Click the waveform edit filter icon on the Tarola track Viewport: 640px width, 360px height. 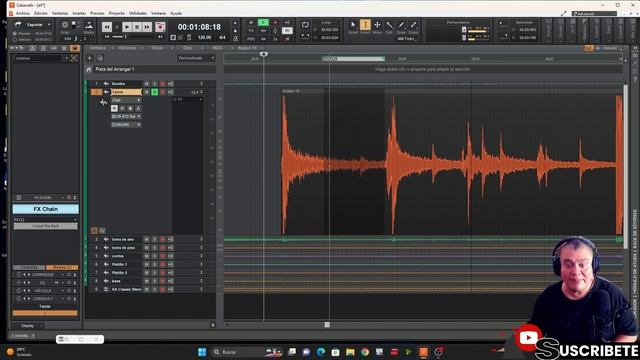pyautogui.click(x=103, y=102)
